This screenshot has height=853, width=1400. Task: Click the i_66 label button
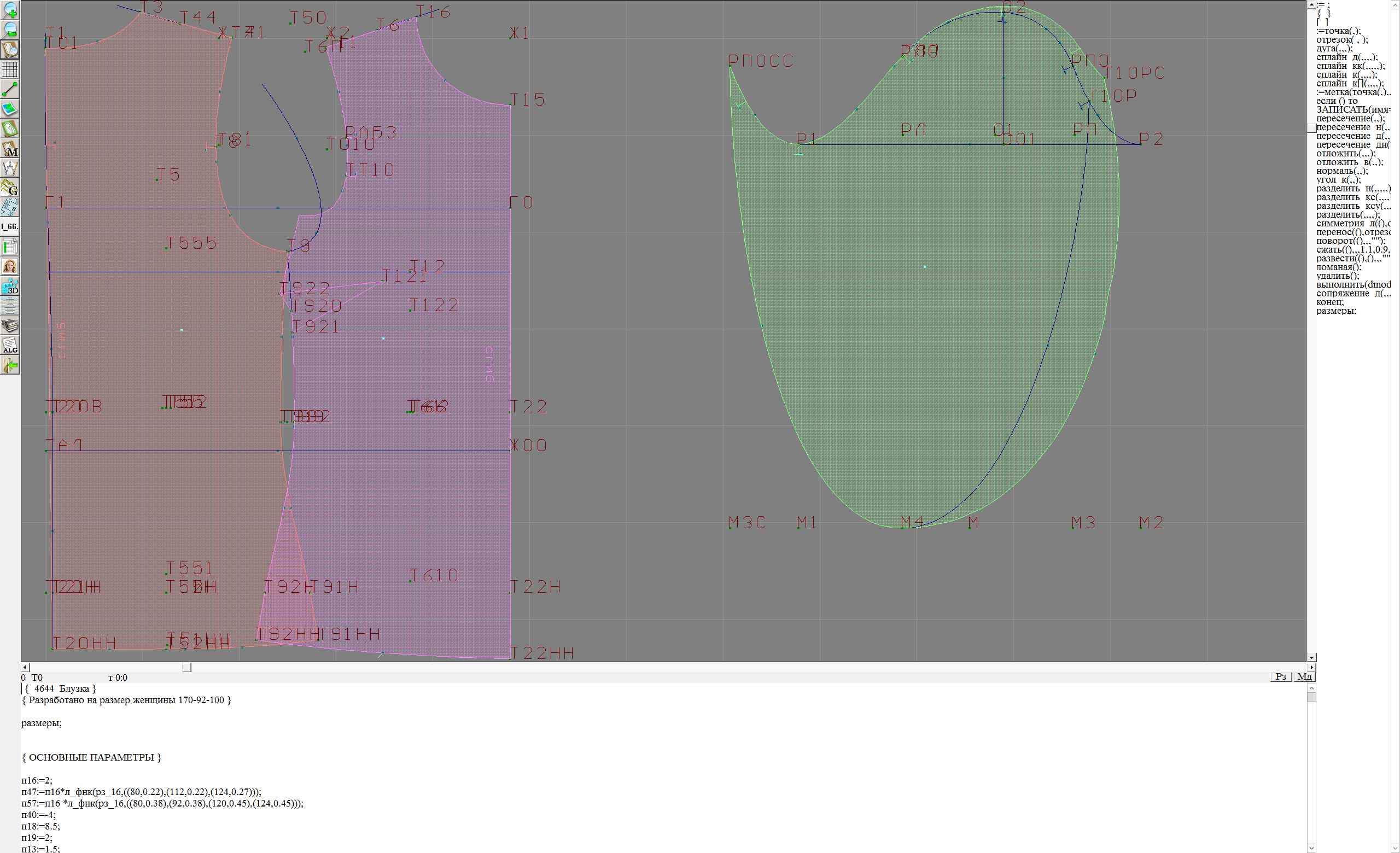[x=10, y=226]
